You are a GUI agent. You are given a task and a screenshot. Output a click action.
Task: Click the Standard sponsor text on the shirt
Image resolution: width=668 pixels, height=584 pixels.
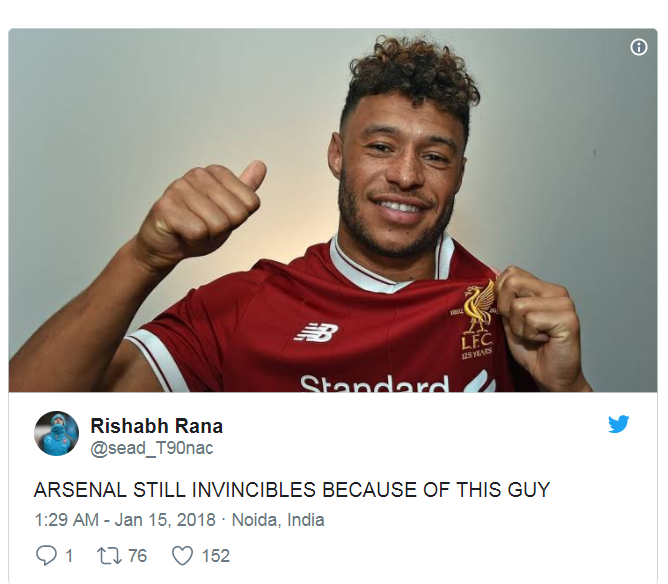(375, 383)
